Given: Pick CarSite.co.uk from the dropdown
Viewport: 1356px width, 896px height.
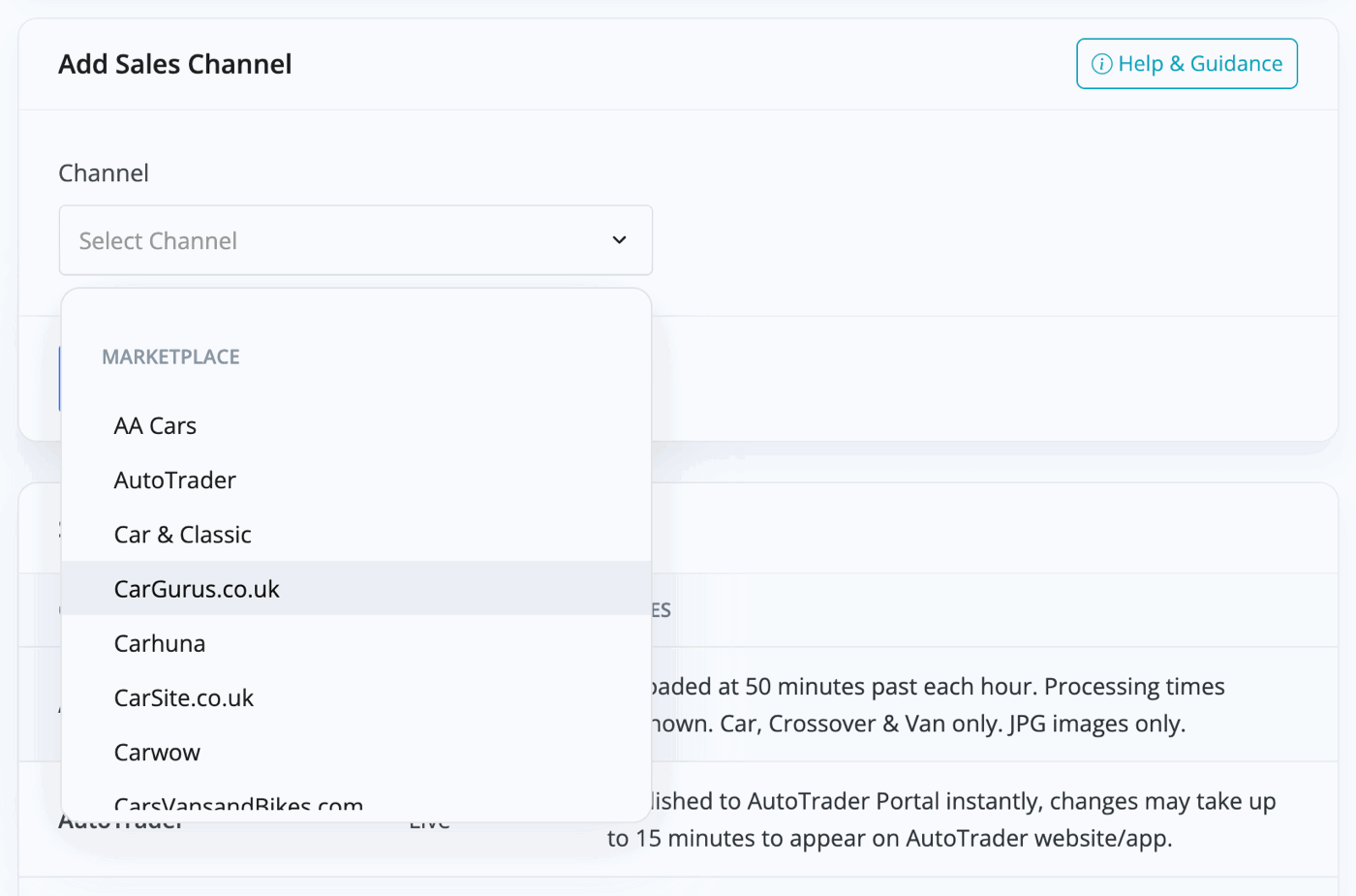Looking at the screenshot, I should (x=356, y=697).
